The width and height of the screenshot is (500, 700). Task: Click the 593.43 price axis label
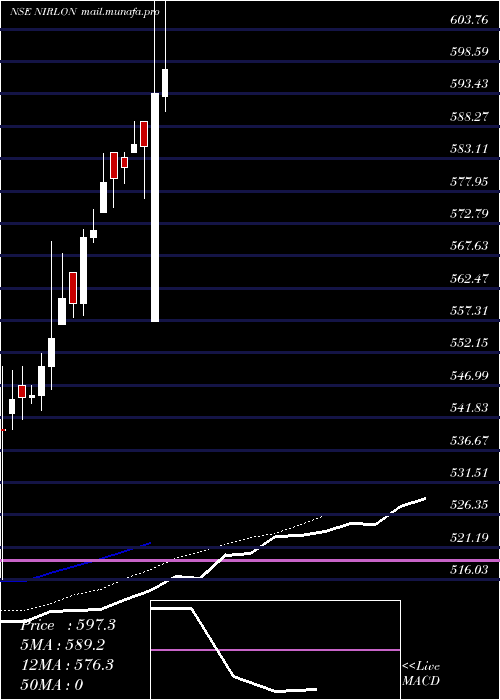tap(468, 84)
